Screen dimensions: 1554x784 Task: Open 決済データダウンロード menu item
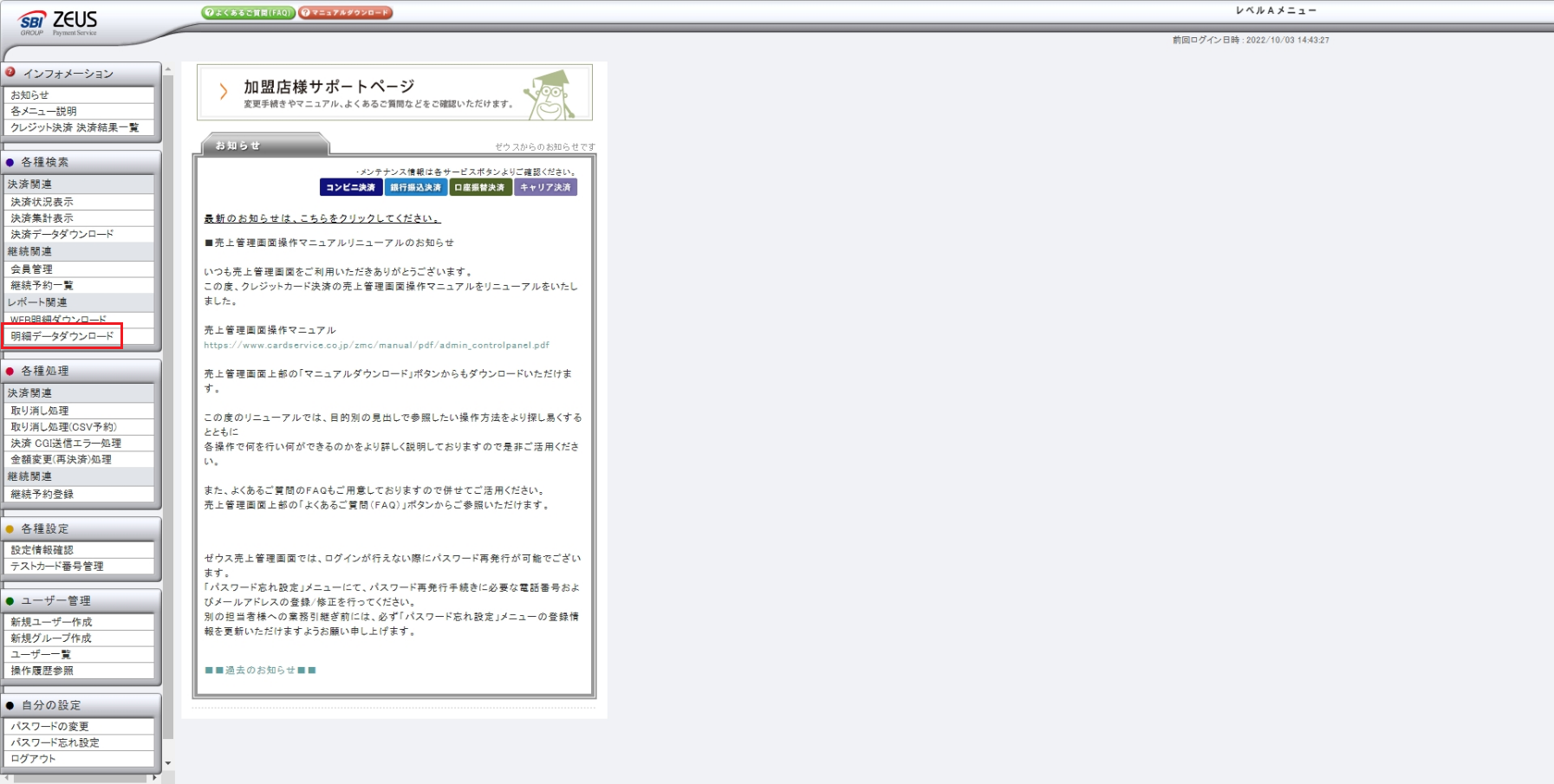point(62,235)
